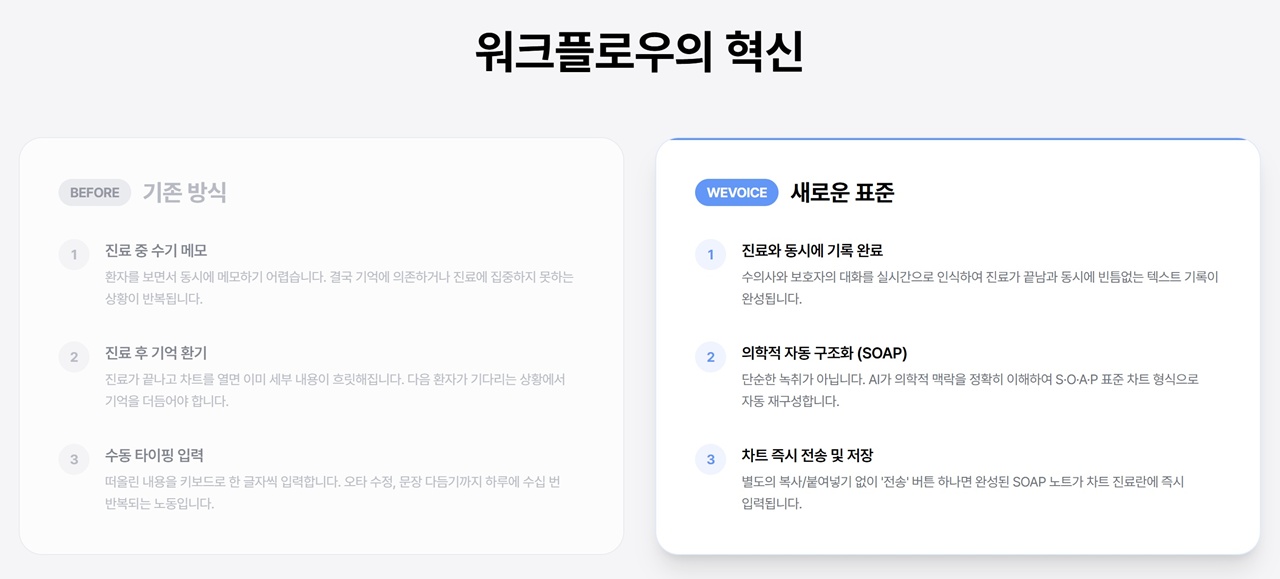Click number 2 circle next to 의학적 자동 구조화

(711, 357)
